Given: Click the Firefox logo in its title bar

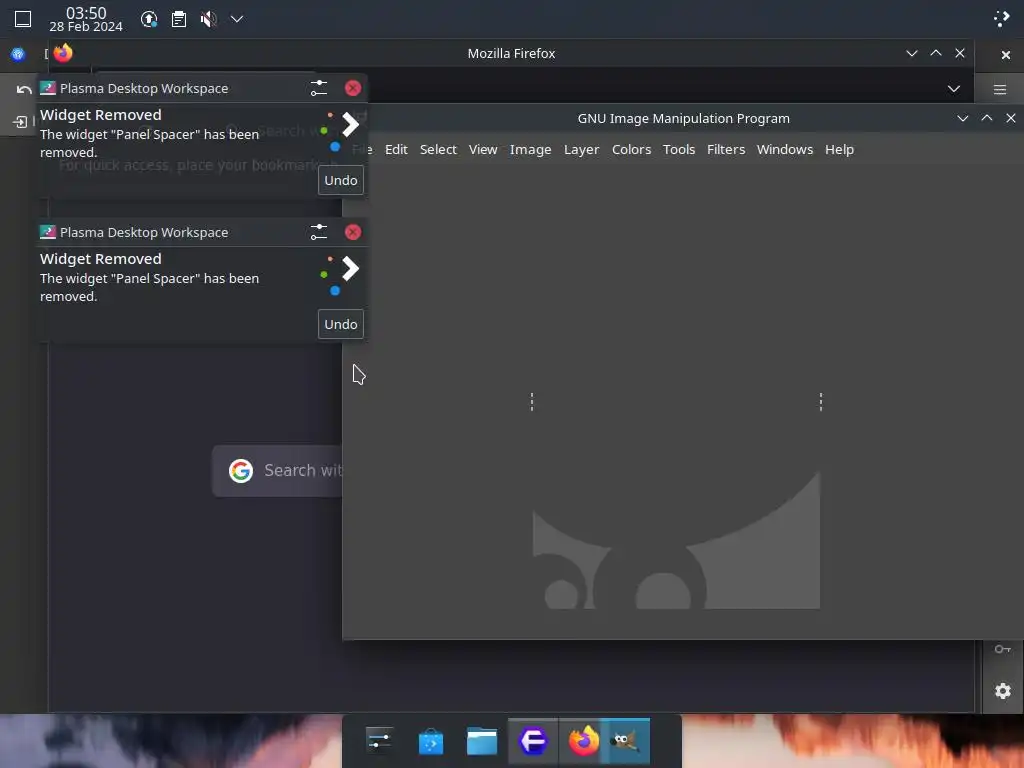Looking at the screenshot, I should click(63, 53).
